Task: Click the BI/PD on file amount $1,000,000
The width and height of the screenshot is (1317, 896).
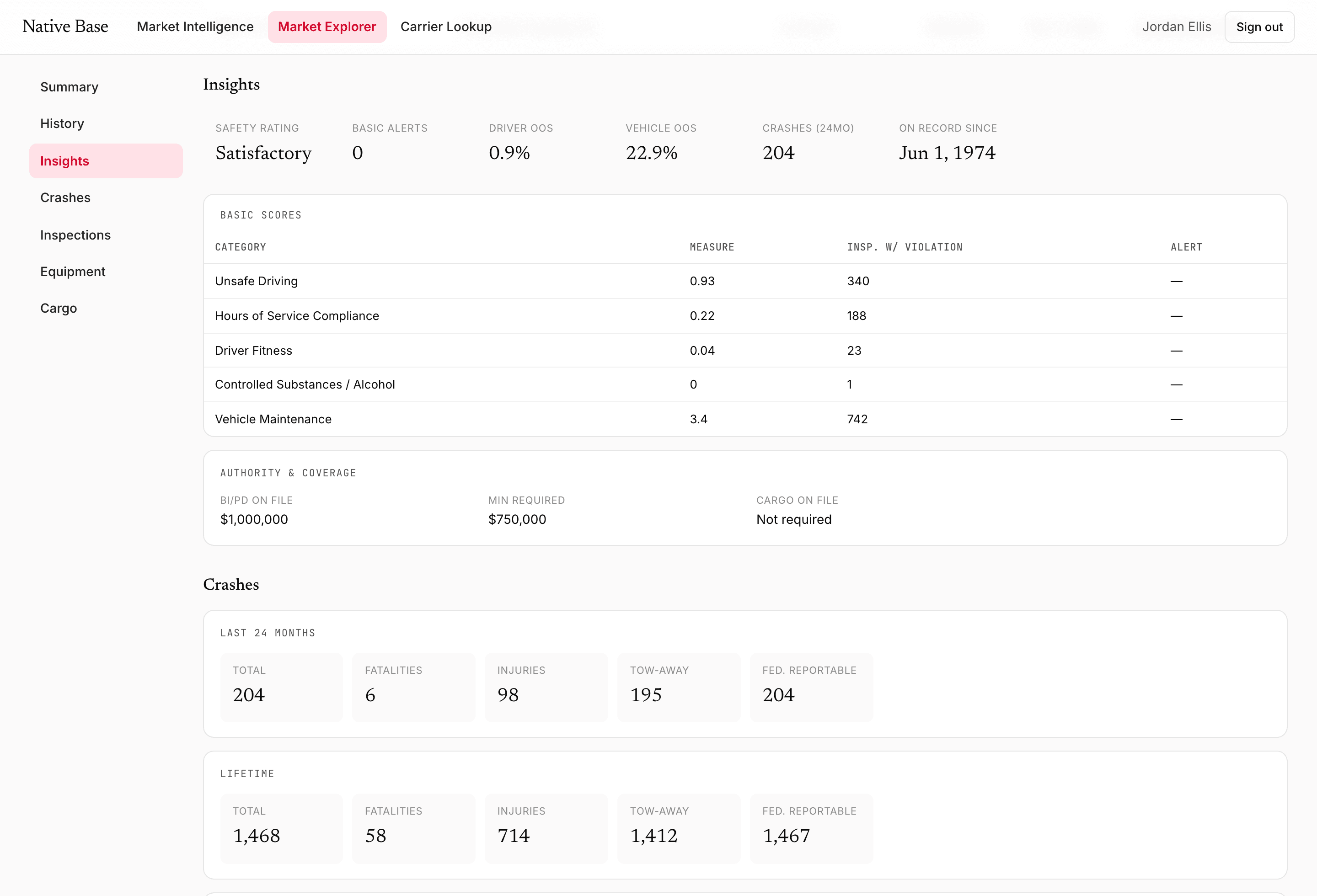Action: pos(254,519)
